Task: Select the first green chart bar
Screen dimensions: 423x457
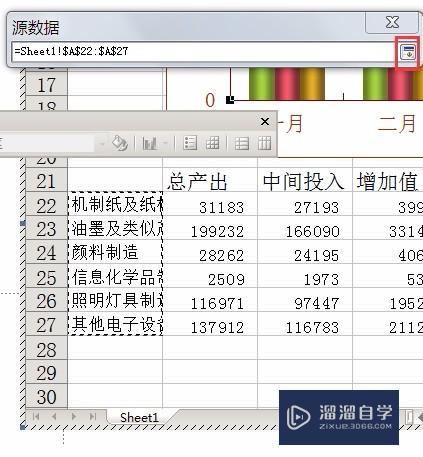Action: [262, 83]
